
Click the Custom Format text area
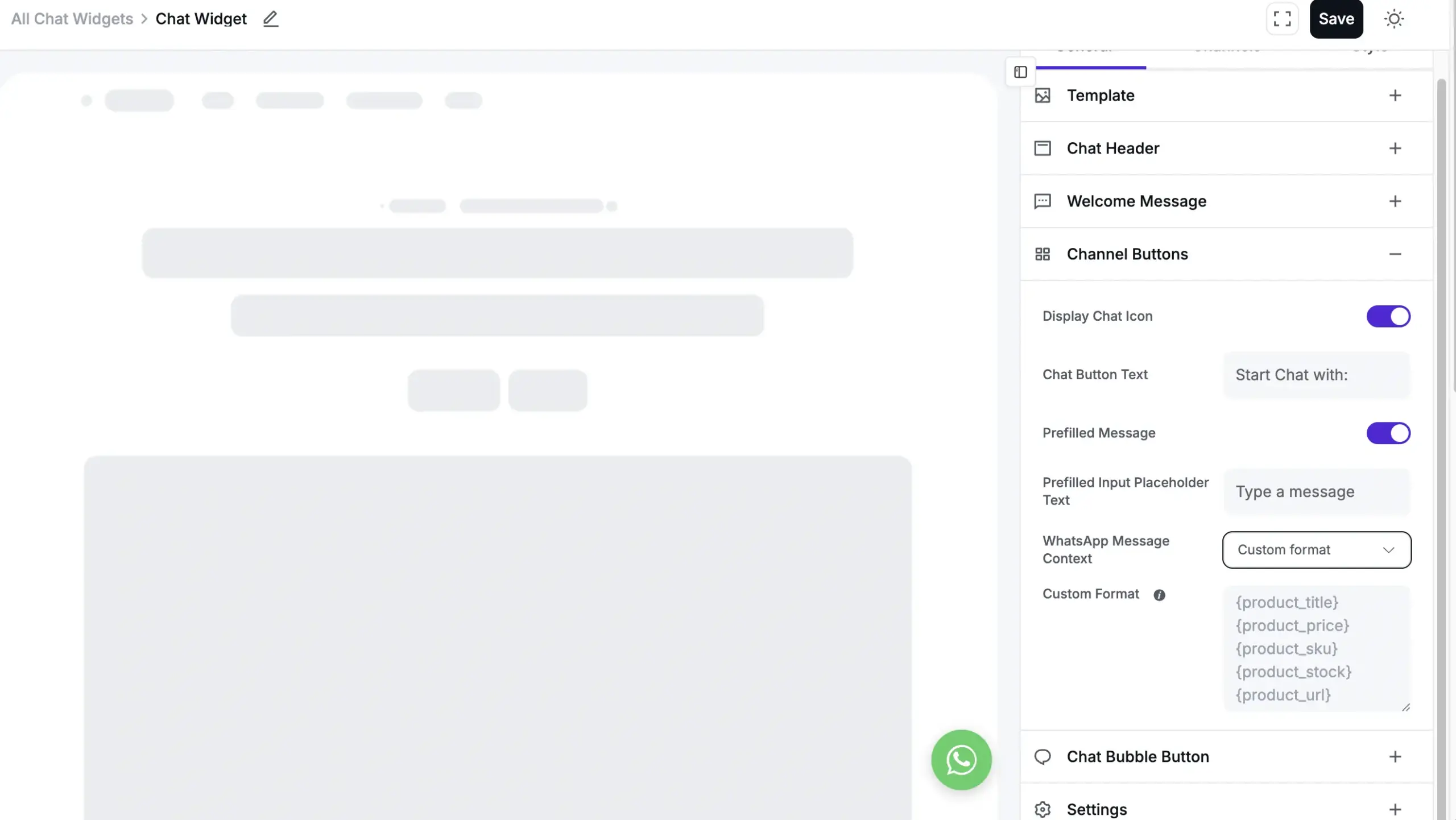[x=1317, y=648]
